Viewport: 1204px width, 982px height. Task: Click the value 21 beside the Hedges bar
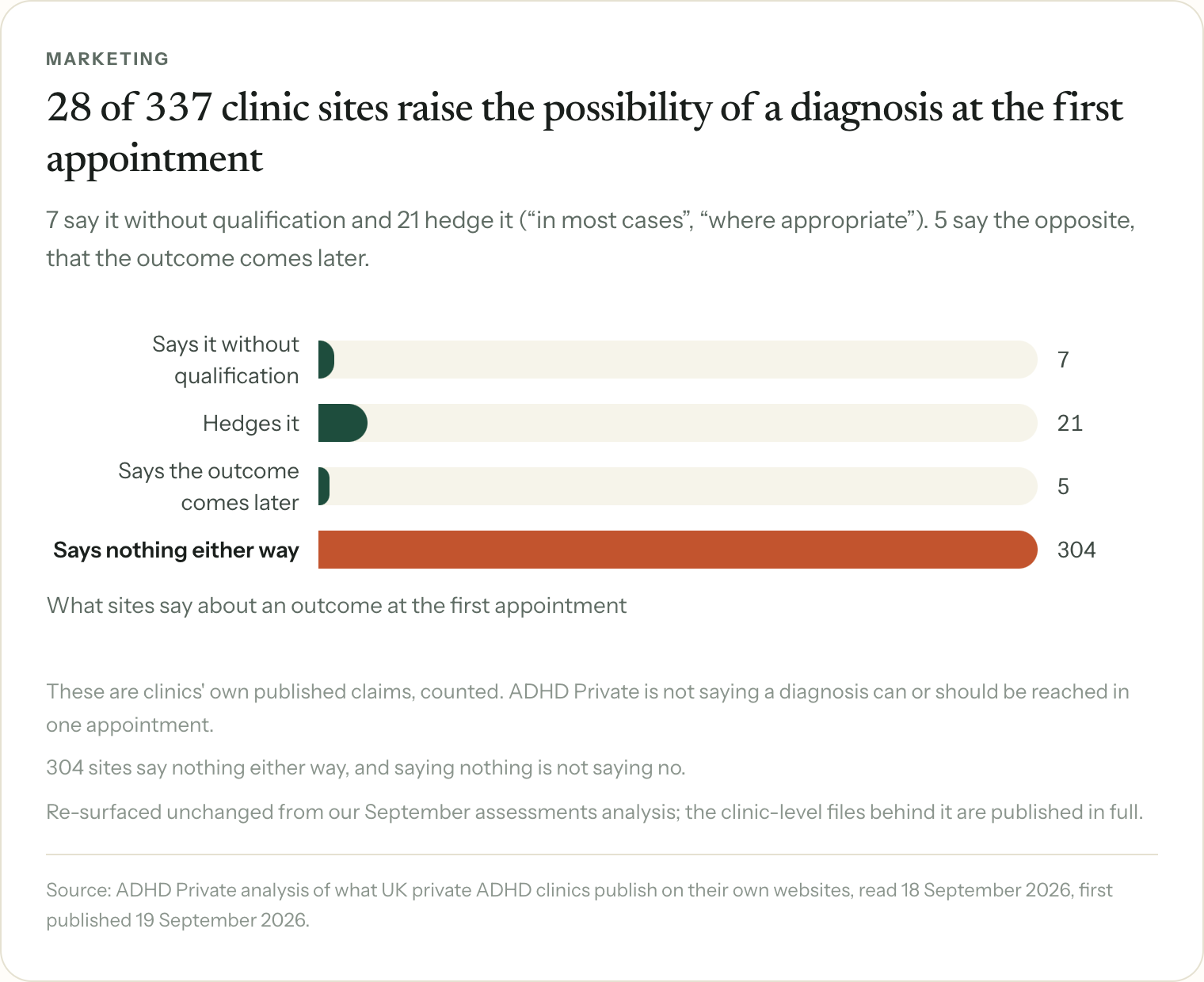1069,423
